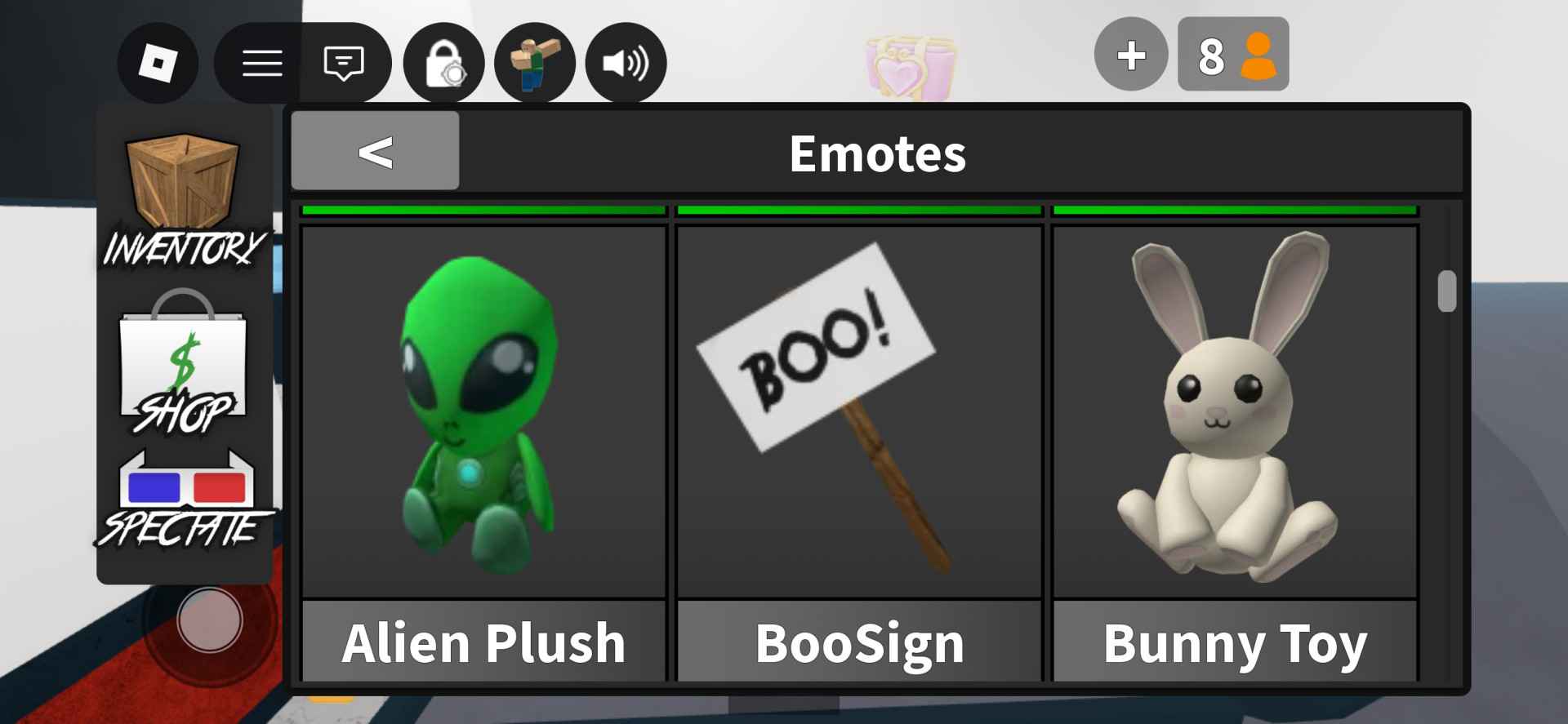Click the Alien Plush label
The image size is (1568, 724).
pos(484,642)
